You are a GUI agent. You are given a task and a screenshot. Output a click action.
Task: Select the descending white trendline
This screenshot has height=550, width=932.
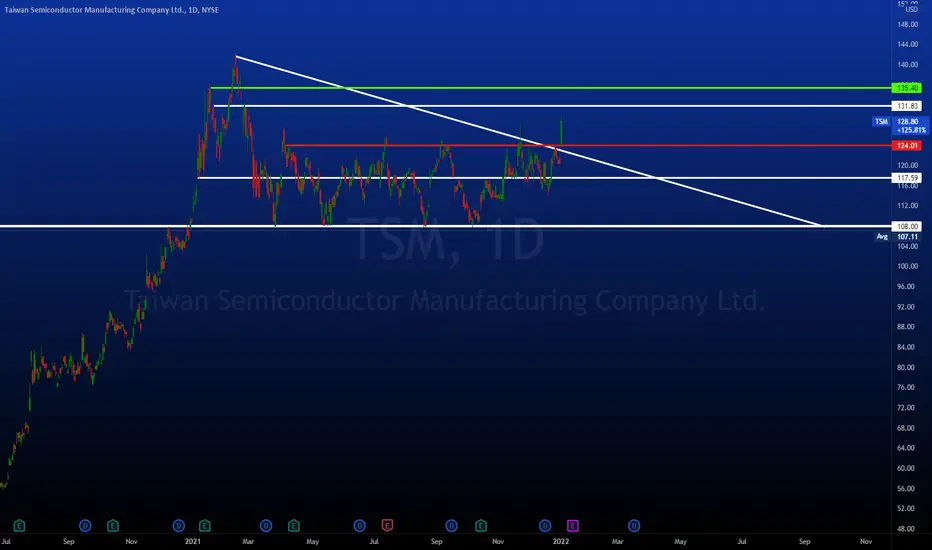click(529, 142)
